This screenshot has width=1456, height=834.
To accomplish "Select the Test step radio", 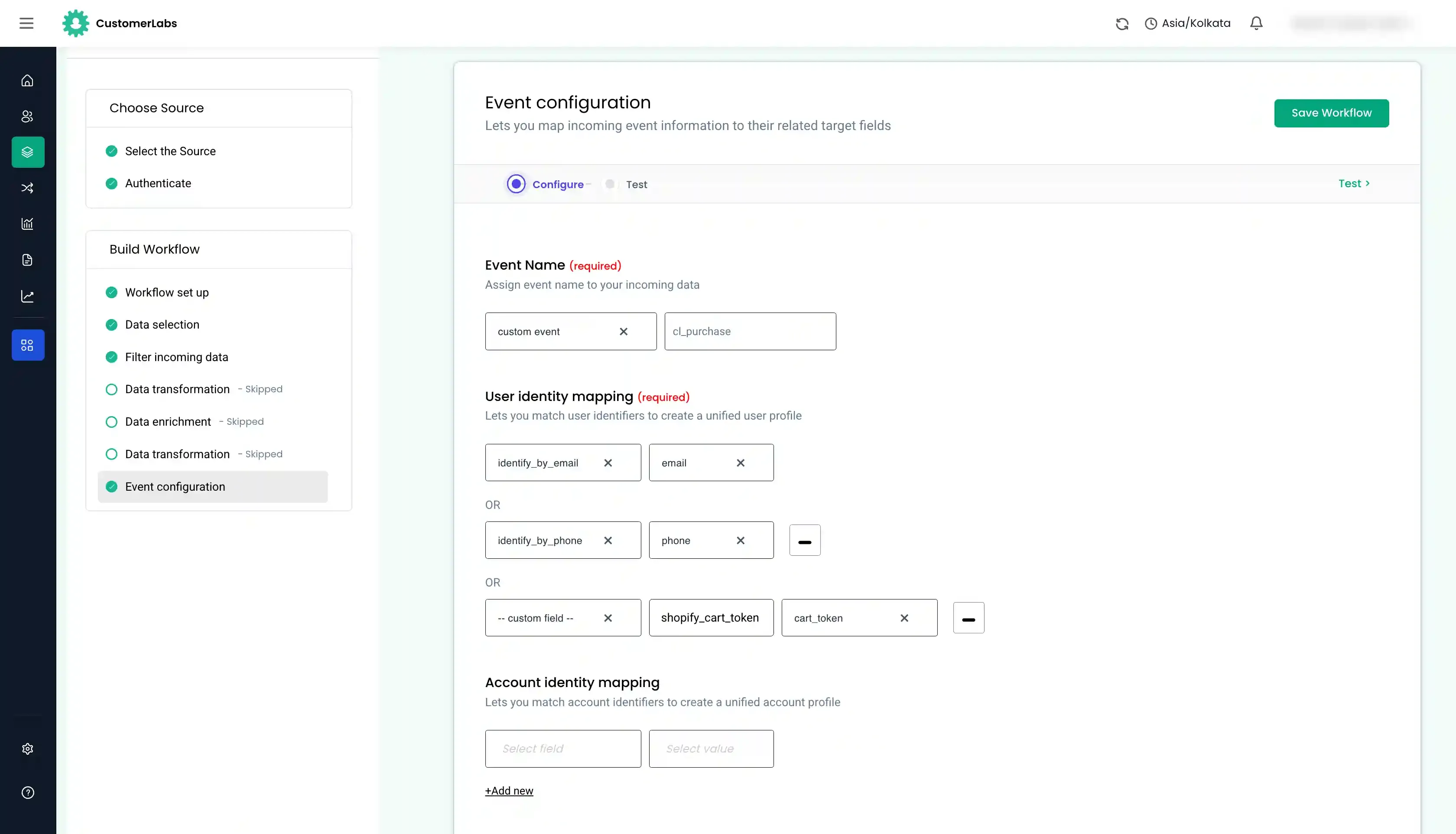I will pos(610,184).
